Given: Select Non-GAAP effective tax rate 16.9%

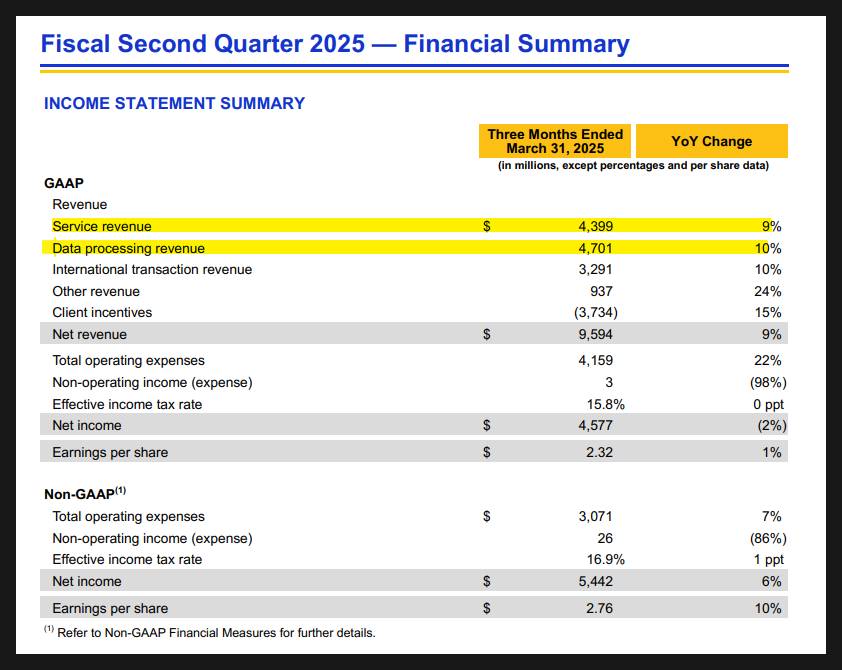Looking at the screenshot, I should (606, 559).
